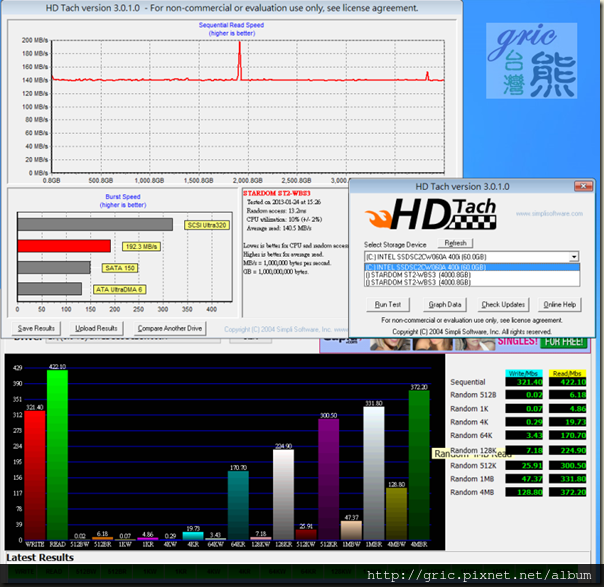Click Compare Another Drive button
This screenshot has width=604, height=587.
[x=170, y=328]
